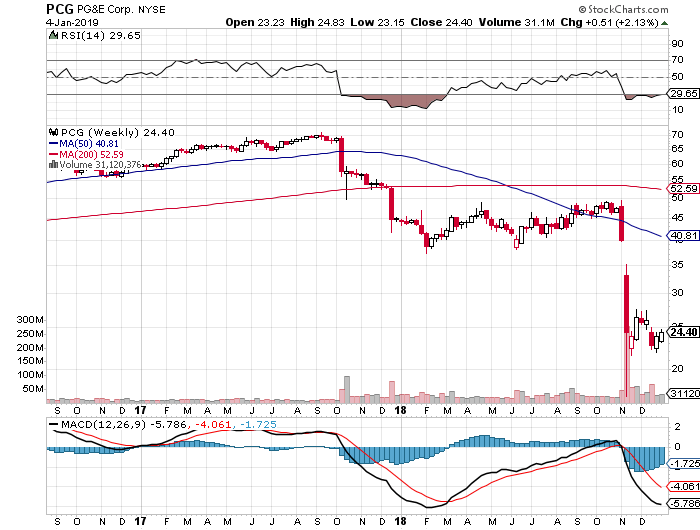
Task: Click the blue -1.725 histogram value in MACD legend
Action: (258, 424)
